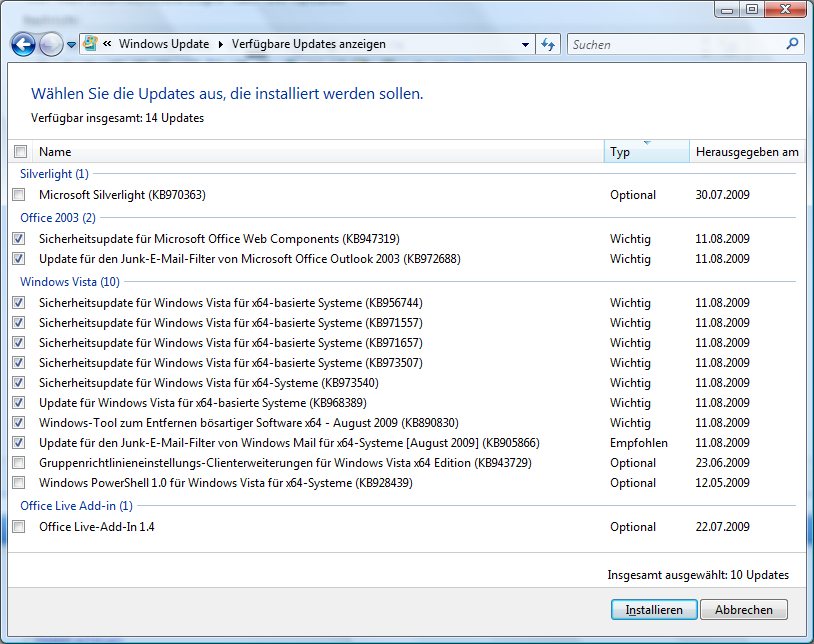Screen dimensions: 814x644
Task: Uncheck Sicherheitsupdate KB973540 checkbox
Action: tap(19, 382)
